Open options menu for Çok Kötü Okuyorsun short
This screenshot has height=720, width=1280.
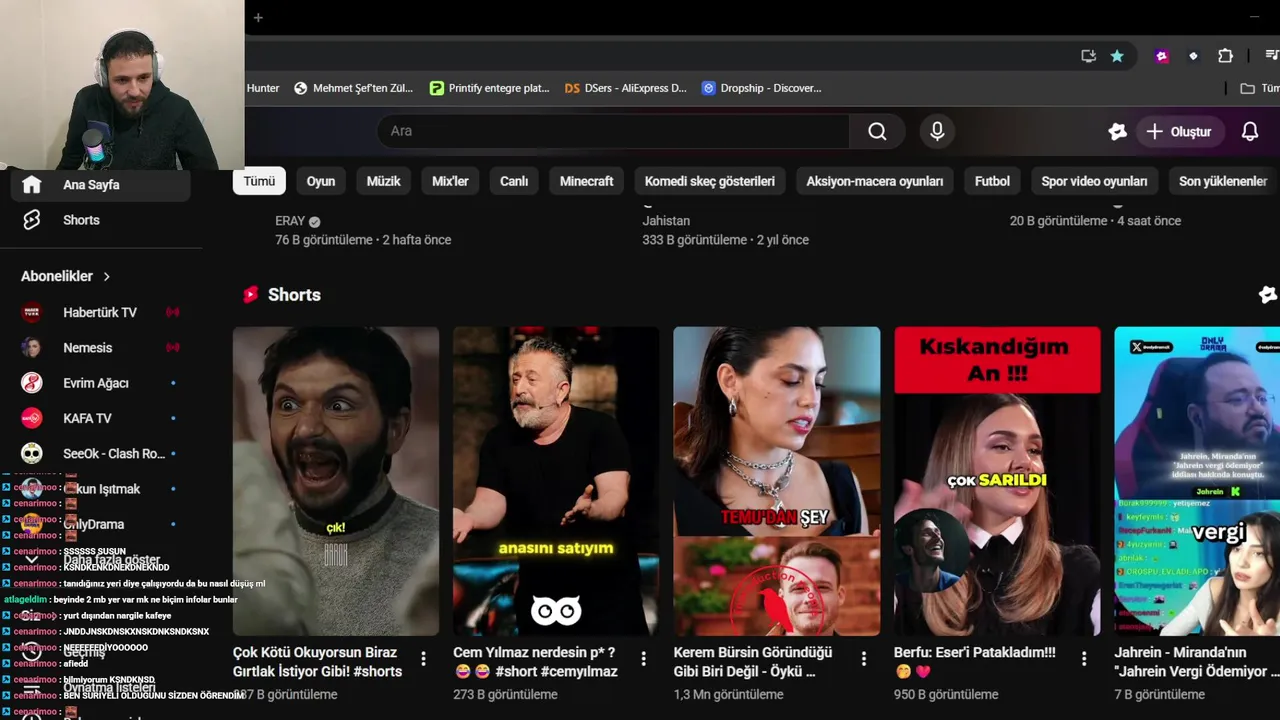pos(423,659)
